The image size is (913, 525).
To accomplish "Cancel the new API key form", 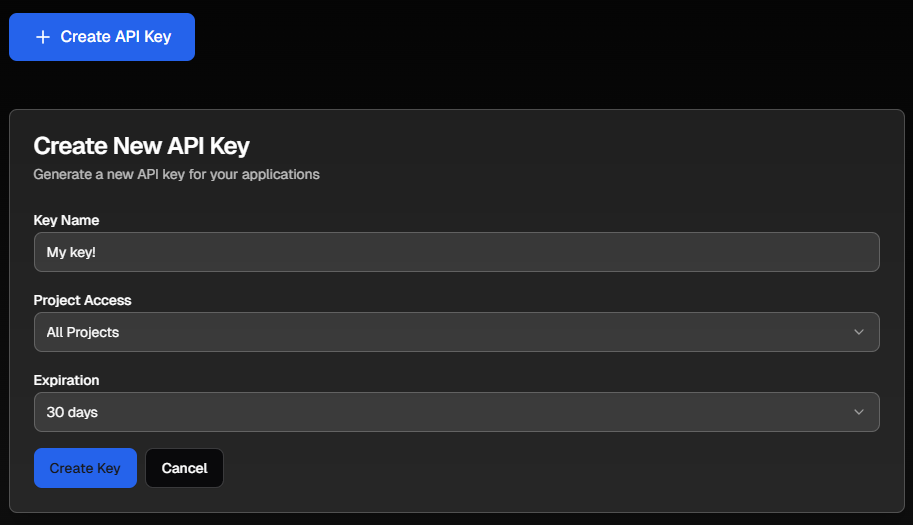I will [x=184, y=468].
